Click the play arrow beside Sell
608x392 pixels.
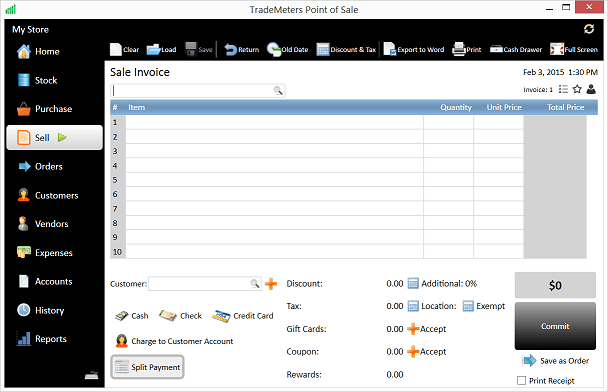(x=62, y=137)
